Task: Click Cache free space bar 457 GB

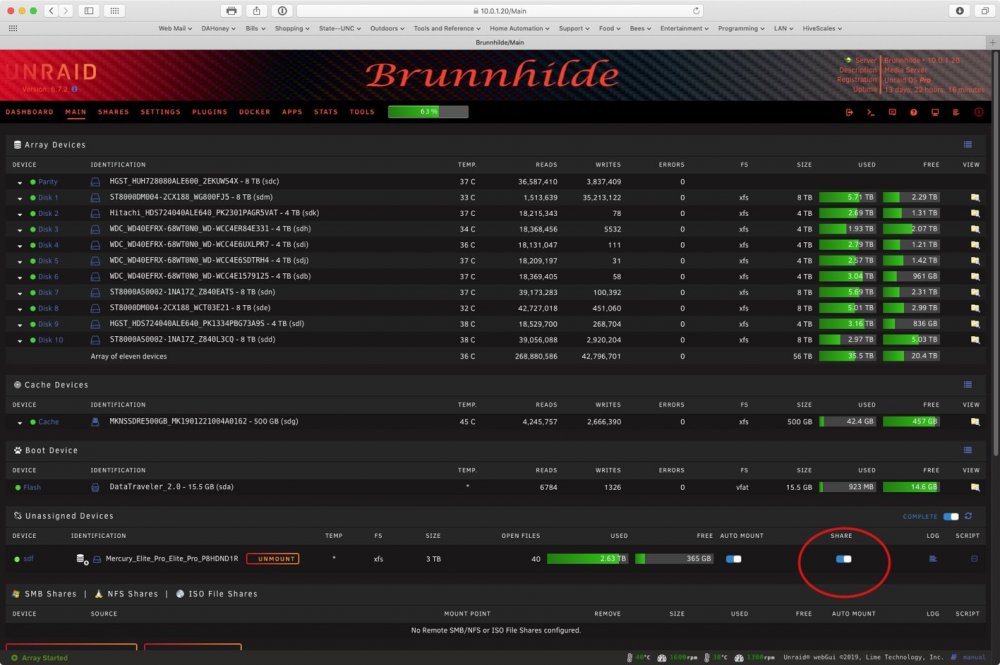Action: coord(911,421)
